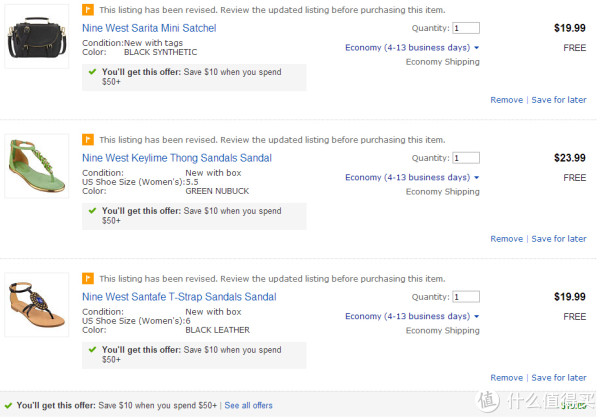Expand shipping options for the Keylime Thong Sandals
Screen dimensions: 600x418
point(412,177)
